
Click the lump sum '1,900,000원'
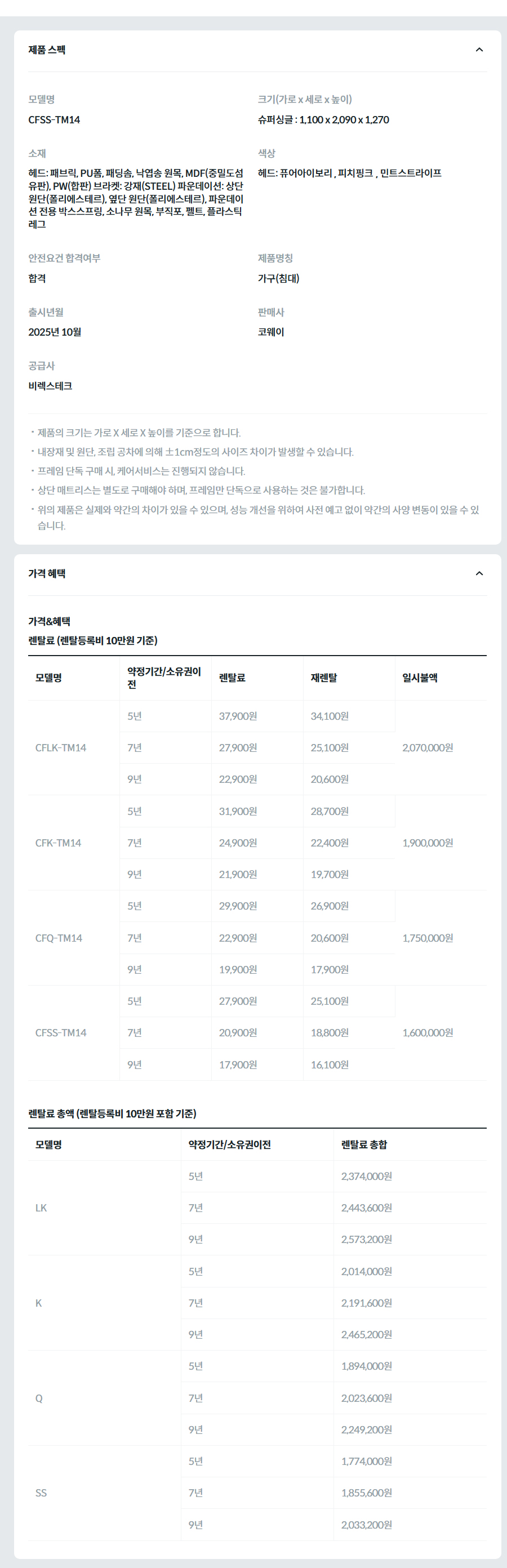(x=428, y=843)
